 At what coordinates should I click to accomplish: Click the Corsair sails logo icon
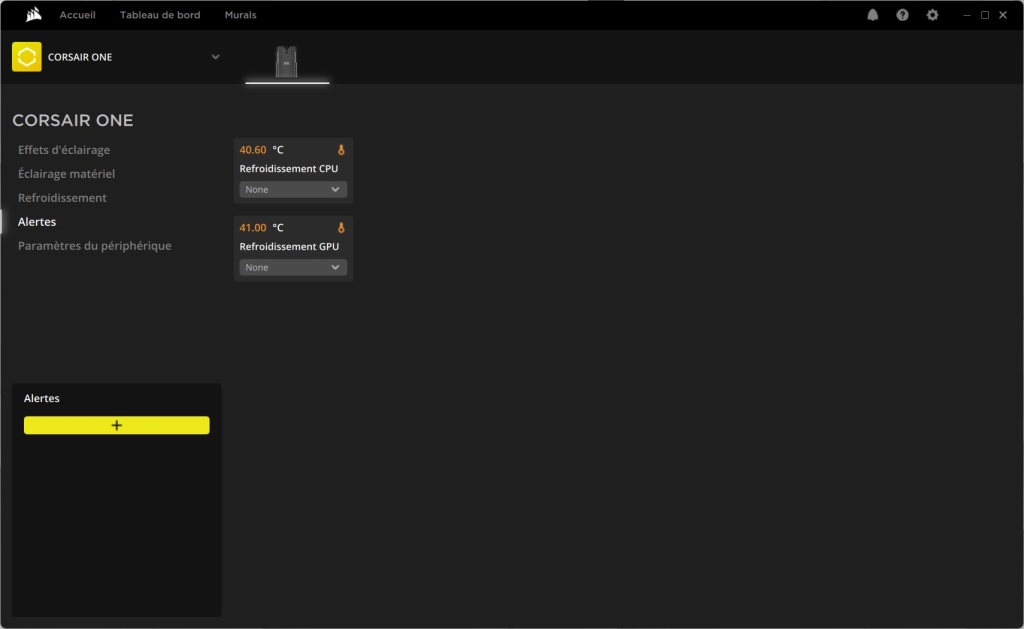33,15
